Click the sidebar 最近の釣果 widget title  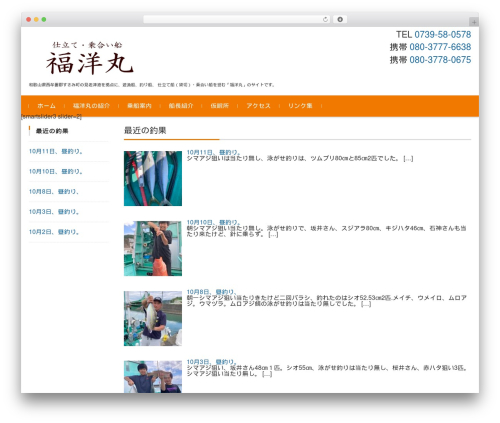pos(52,131)
